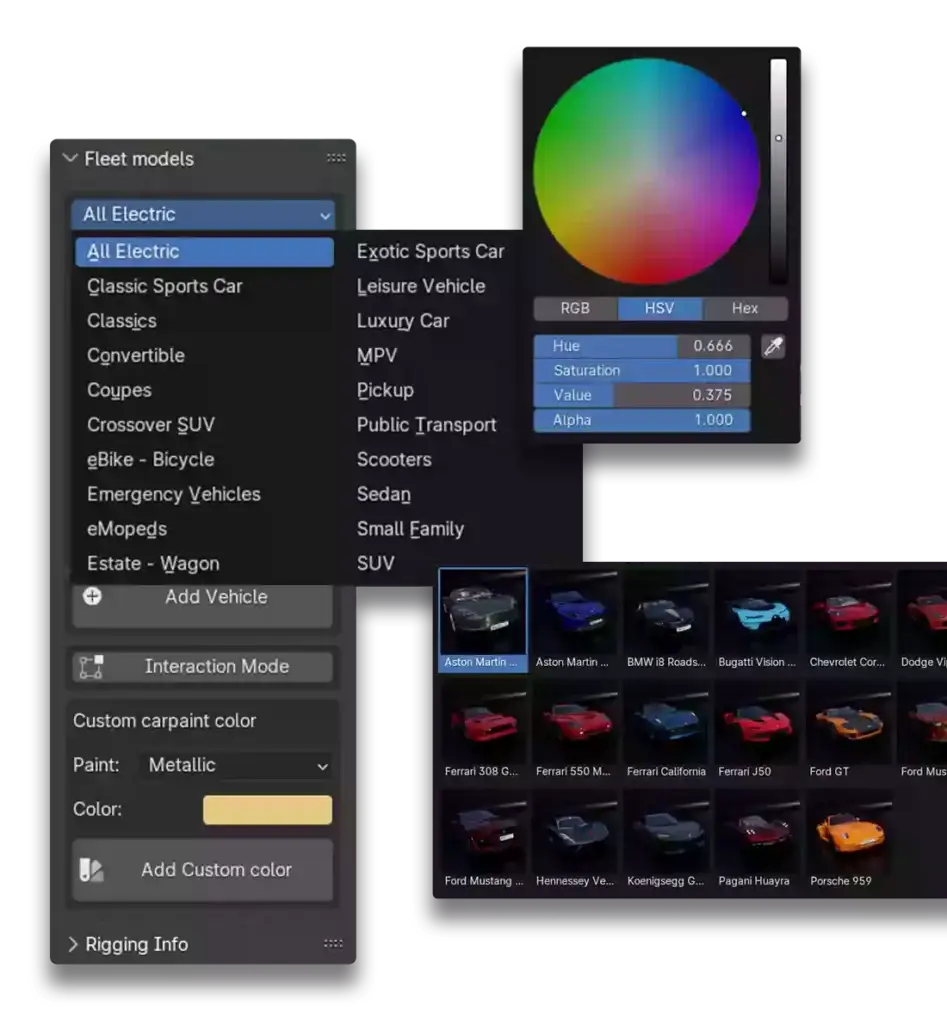Pick Estate - Wagon category

153,563
